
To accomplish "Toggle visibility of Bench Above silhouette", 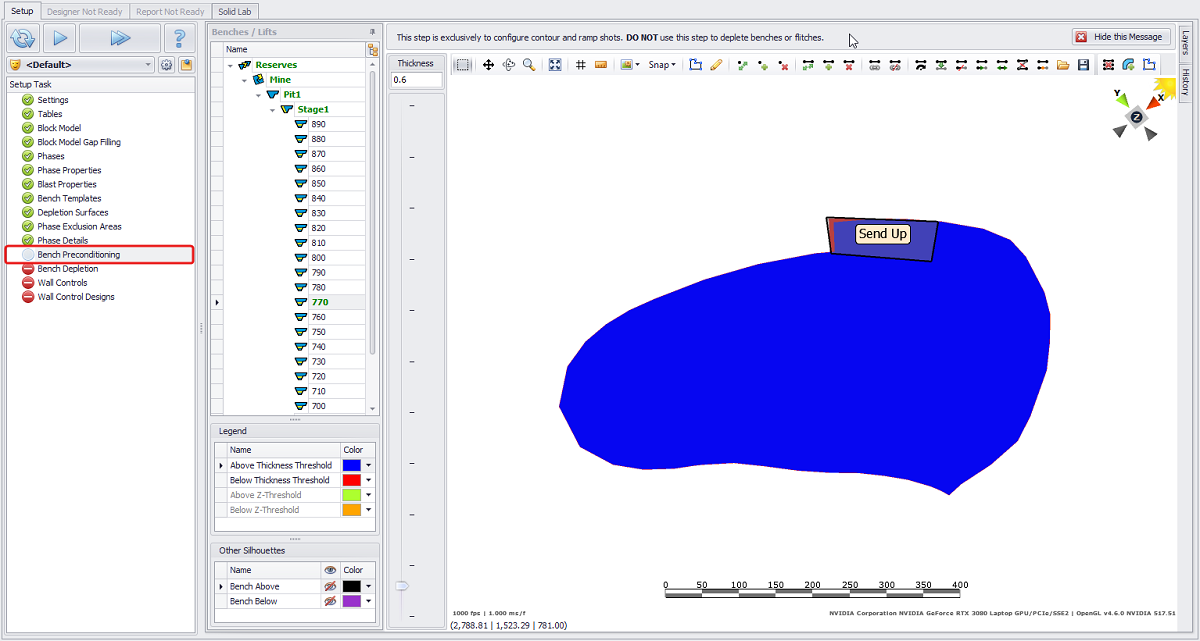I will click(330, 587).
